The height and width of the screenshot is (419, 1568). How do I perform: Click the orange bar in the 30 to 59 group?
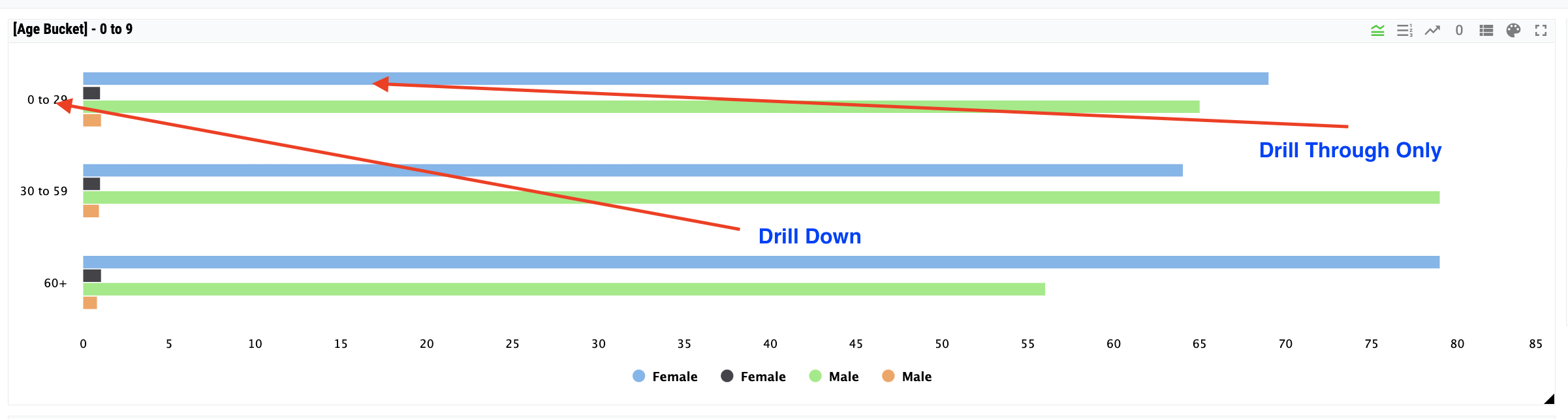pos(91,210)
